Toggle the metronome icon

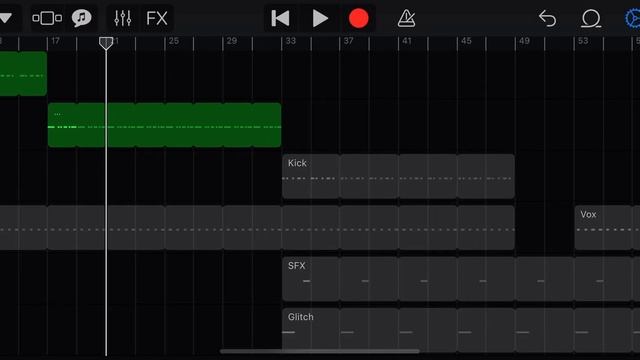[x=407, y=18]
